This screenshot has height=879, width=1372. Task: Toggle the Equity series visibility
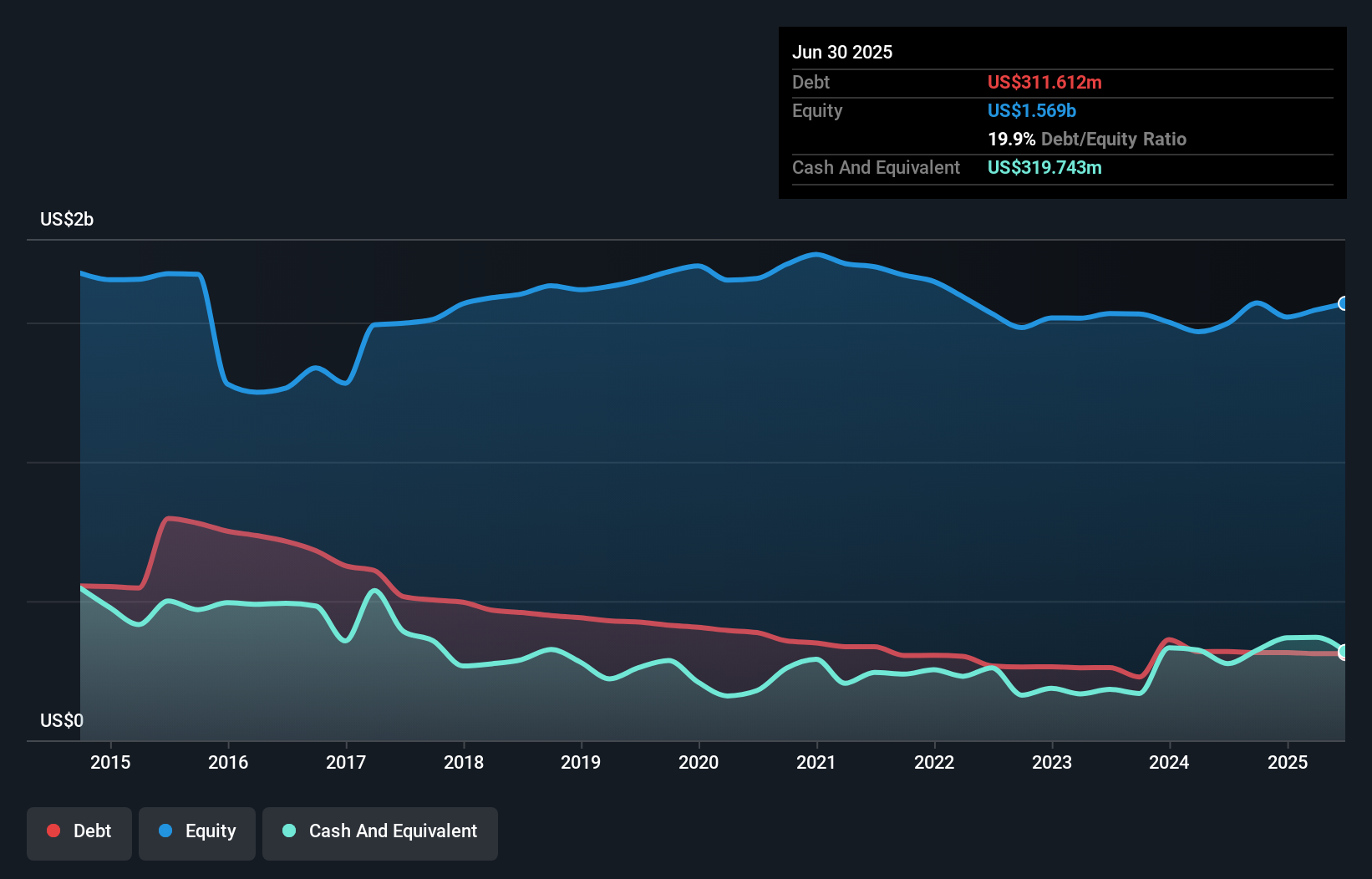click(196, 831)
